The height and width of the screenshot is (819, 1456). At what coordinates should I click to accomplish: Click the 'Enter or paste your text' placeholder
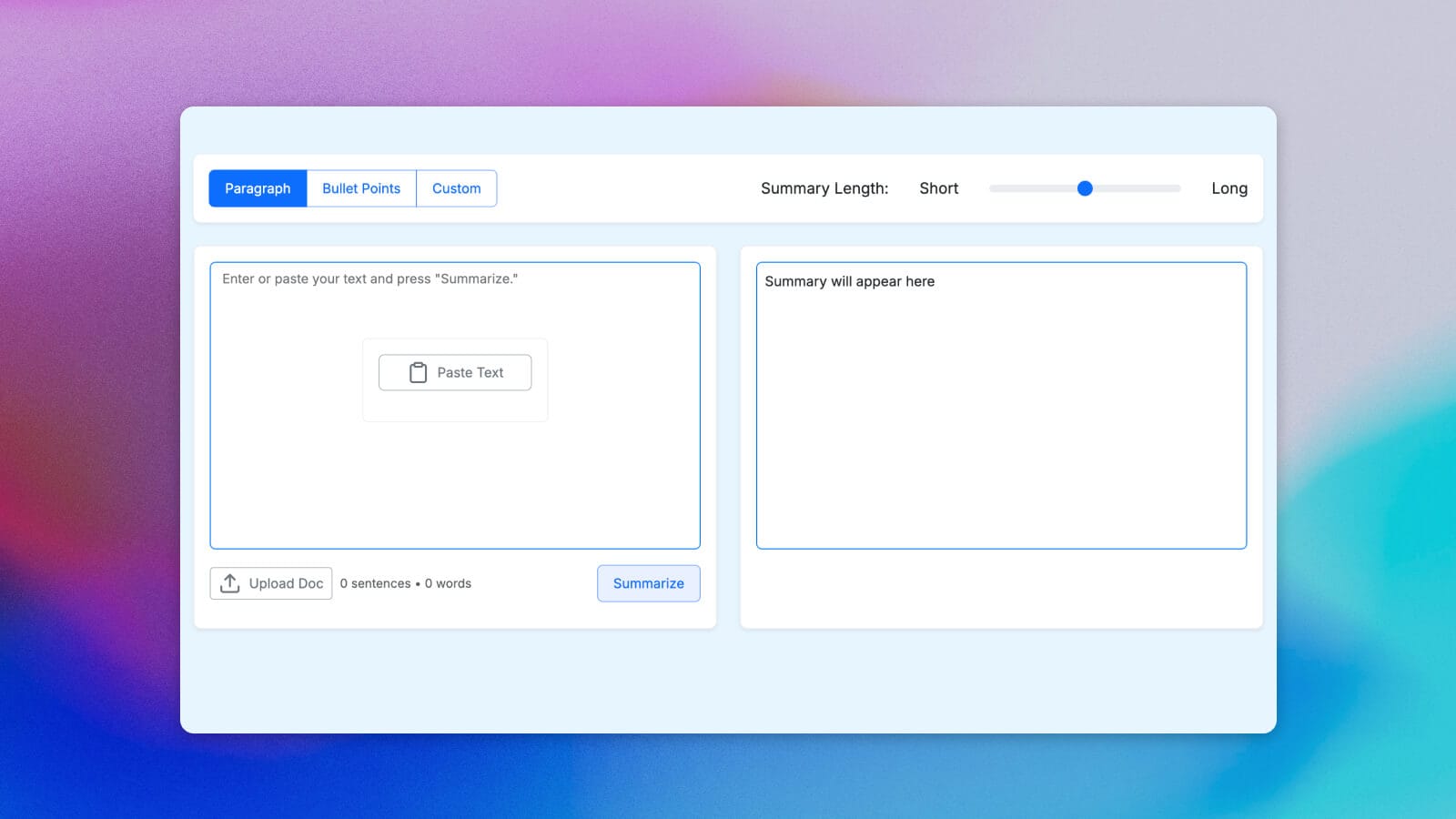pyautogui.click(x=370, y=278)
